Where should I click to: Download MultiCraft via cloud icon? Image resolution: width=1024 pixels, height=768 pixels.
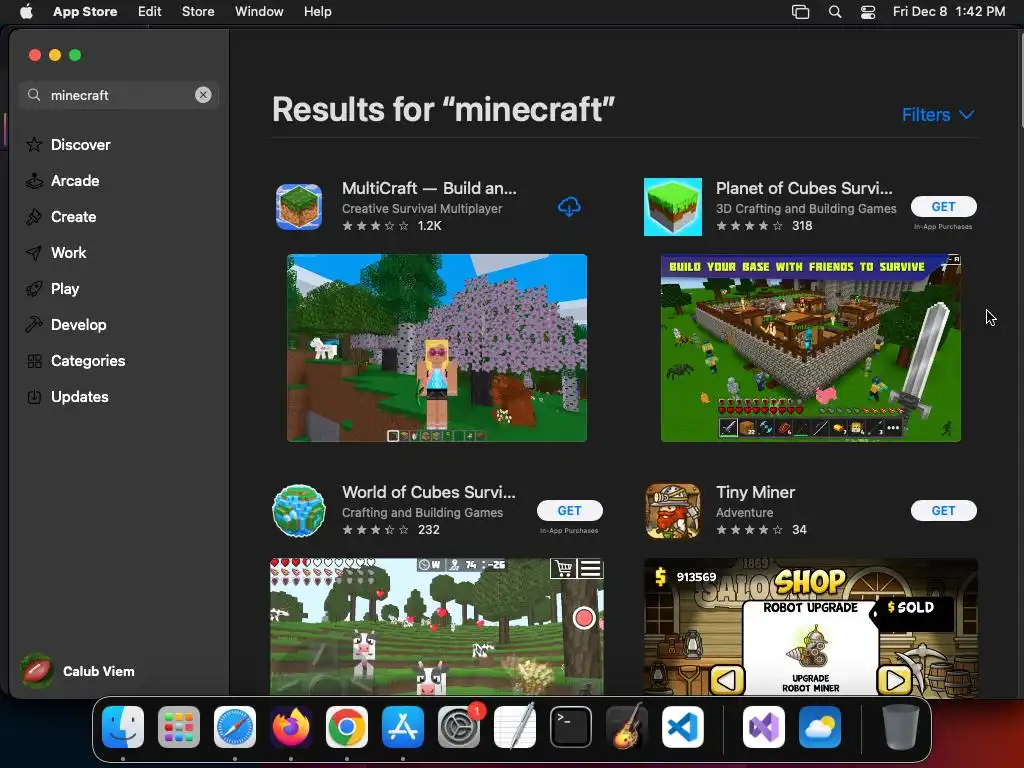pos(569,207)
